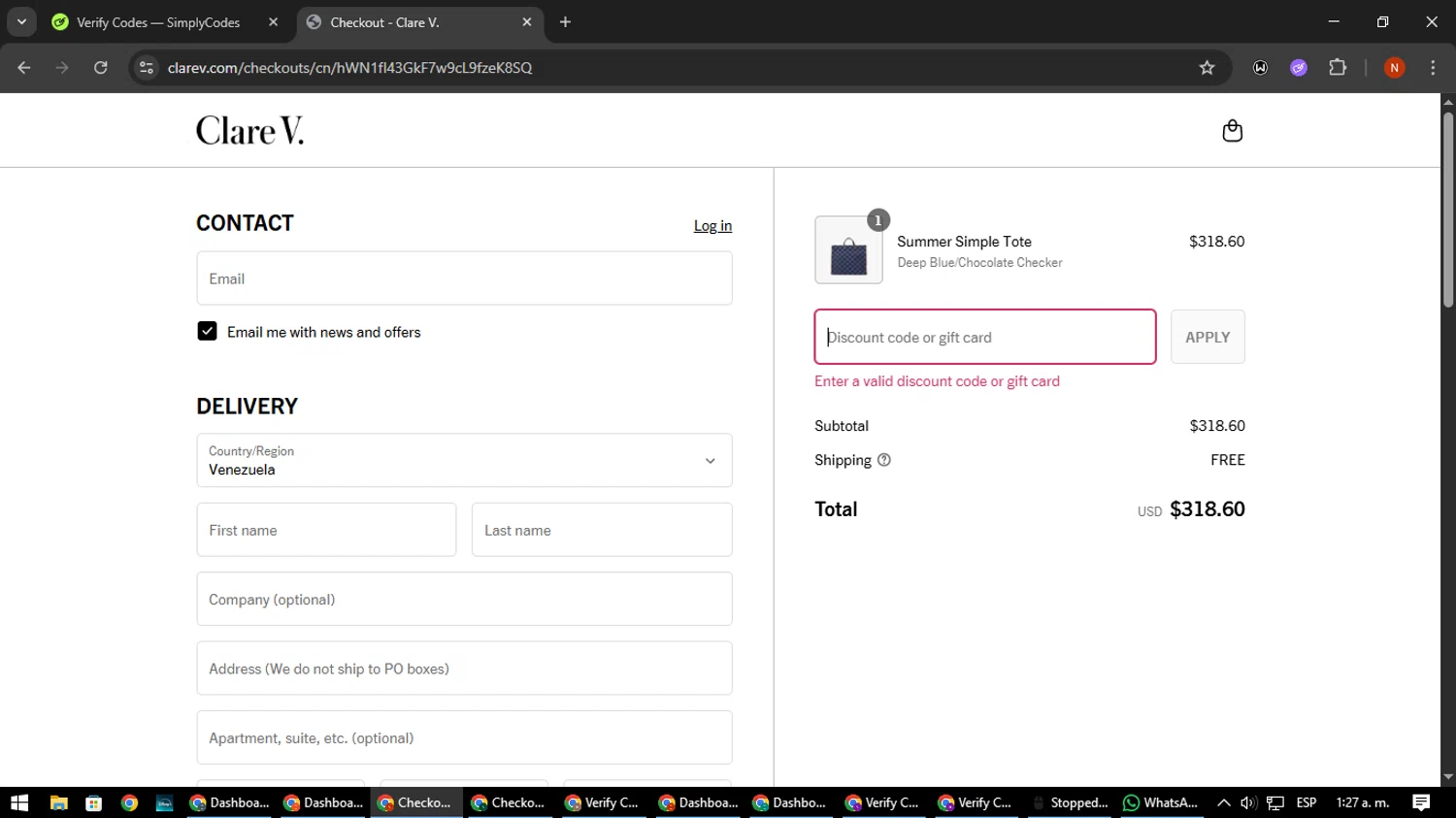This screenshot has height=818, width=1456.
Task: Click the Company (optional) field
Action: pos(464,599)
